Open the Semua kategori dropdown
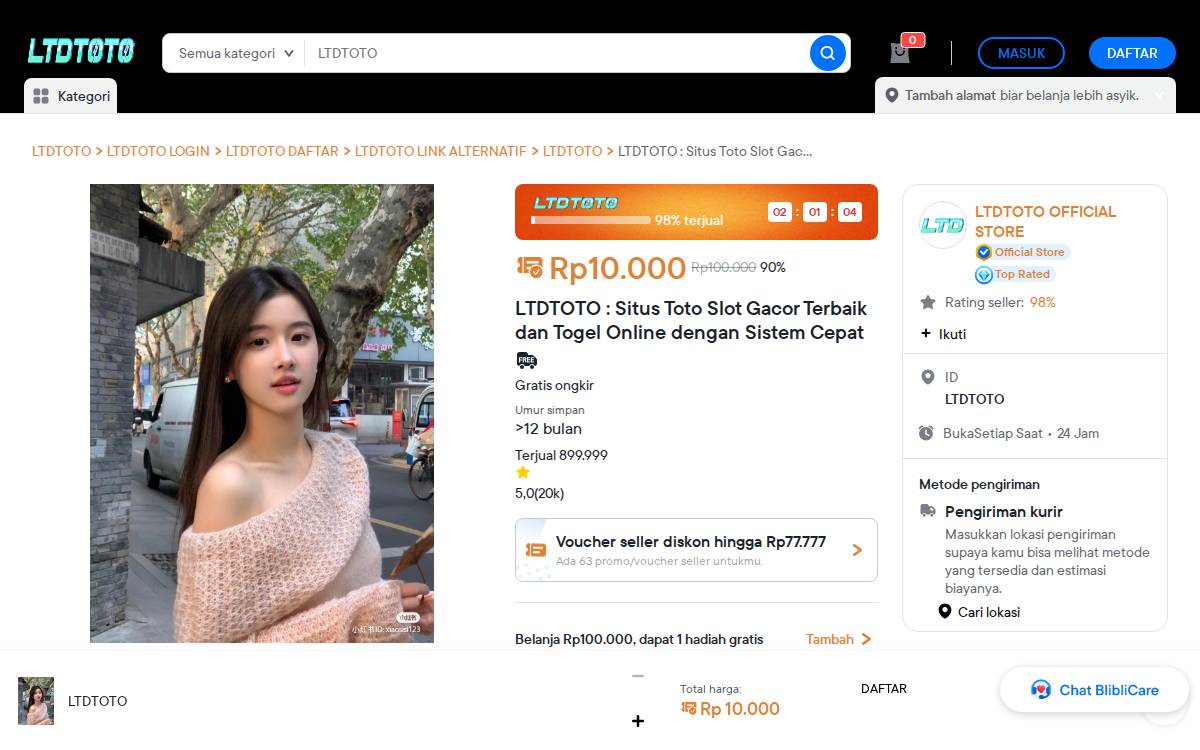Viewport: 1200px width, 750px height. pos(236,53)
